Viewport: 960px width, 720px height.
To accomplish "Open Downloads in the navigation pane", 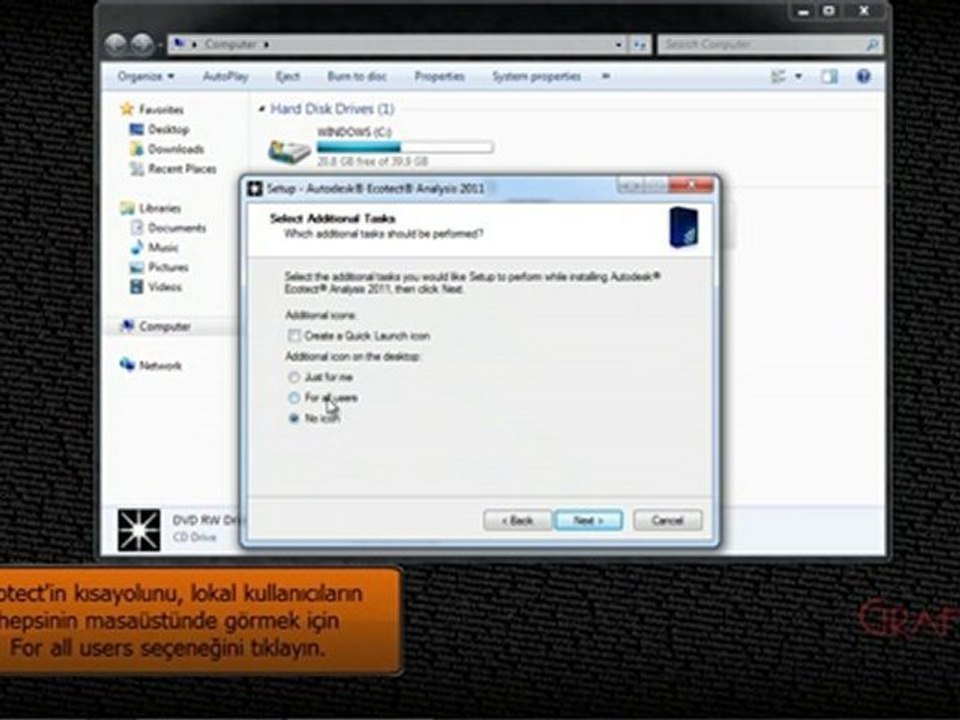I will 176,149.
